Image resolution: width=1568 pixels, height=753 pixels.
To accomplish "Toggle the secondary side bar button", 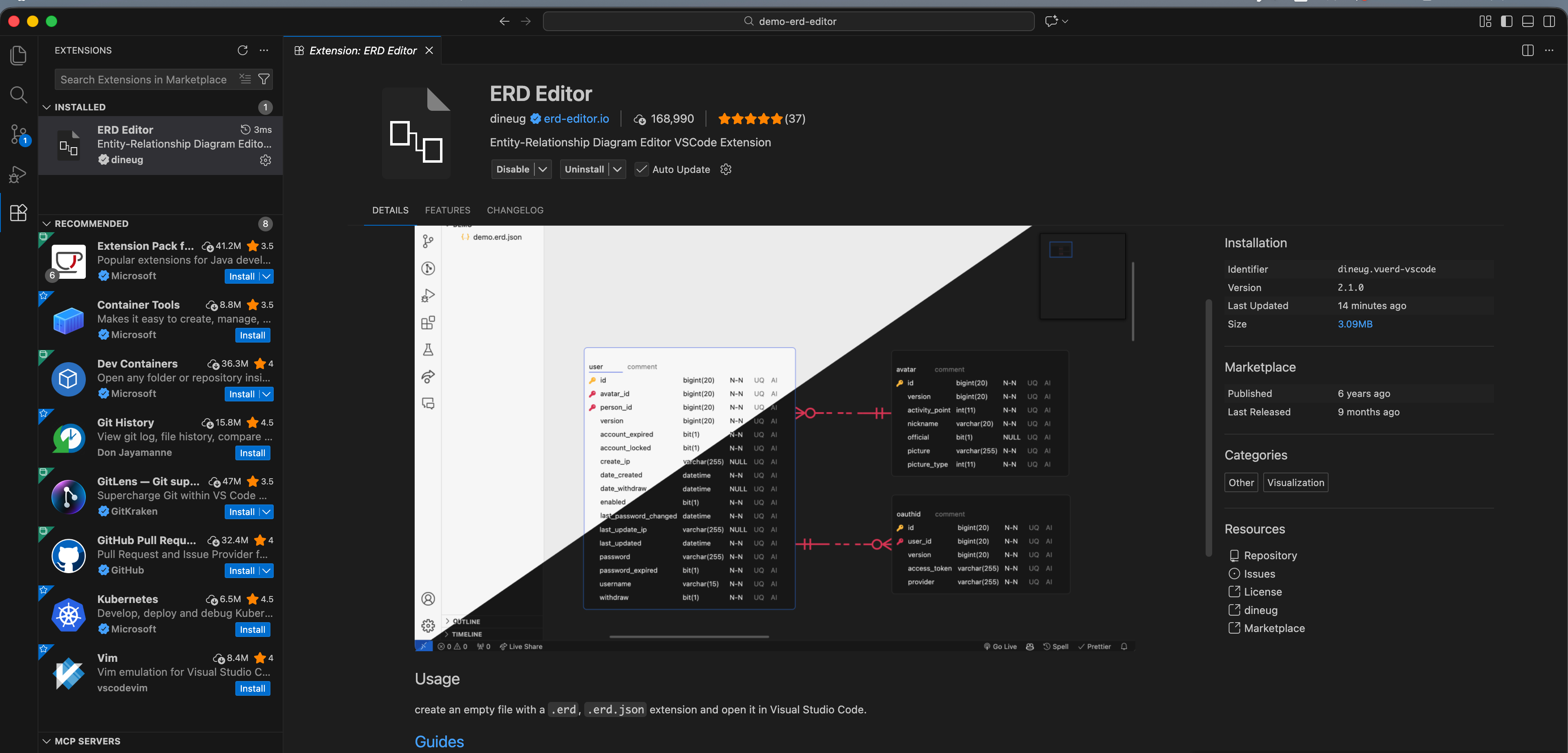I will click(x=1549, y=21).
